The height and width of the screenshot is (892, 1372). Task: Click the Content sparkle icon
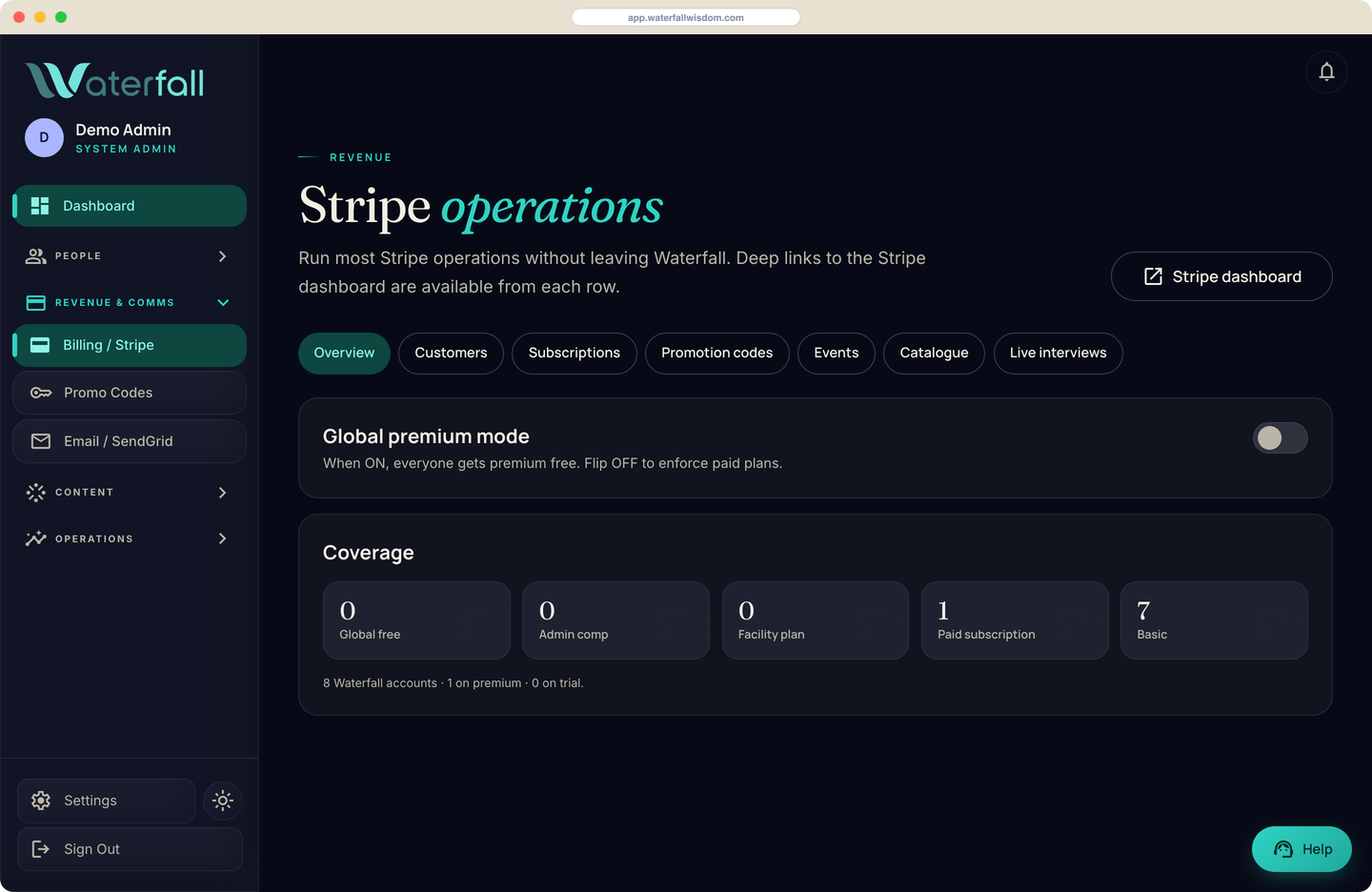36,493
